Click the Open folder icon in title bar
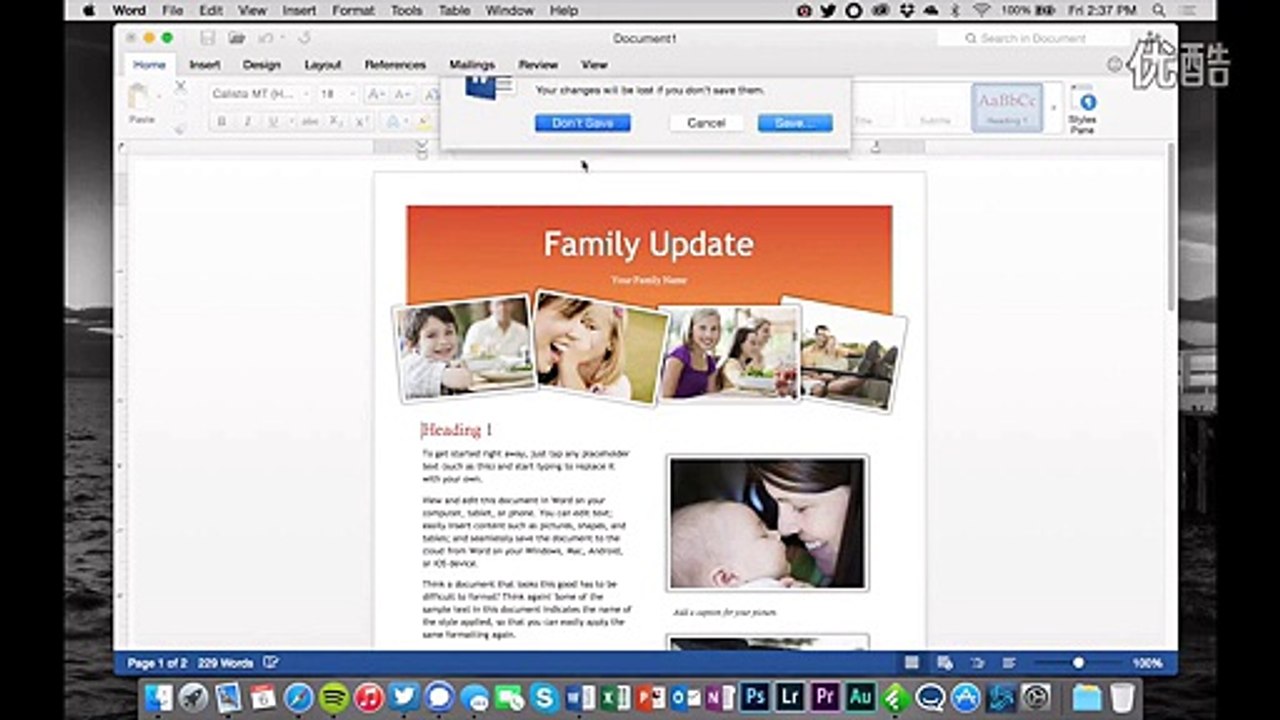Viewport: 1280px width, 720px height. (x=236, y=38)
